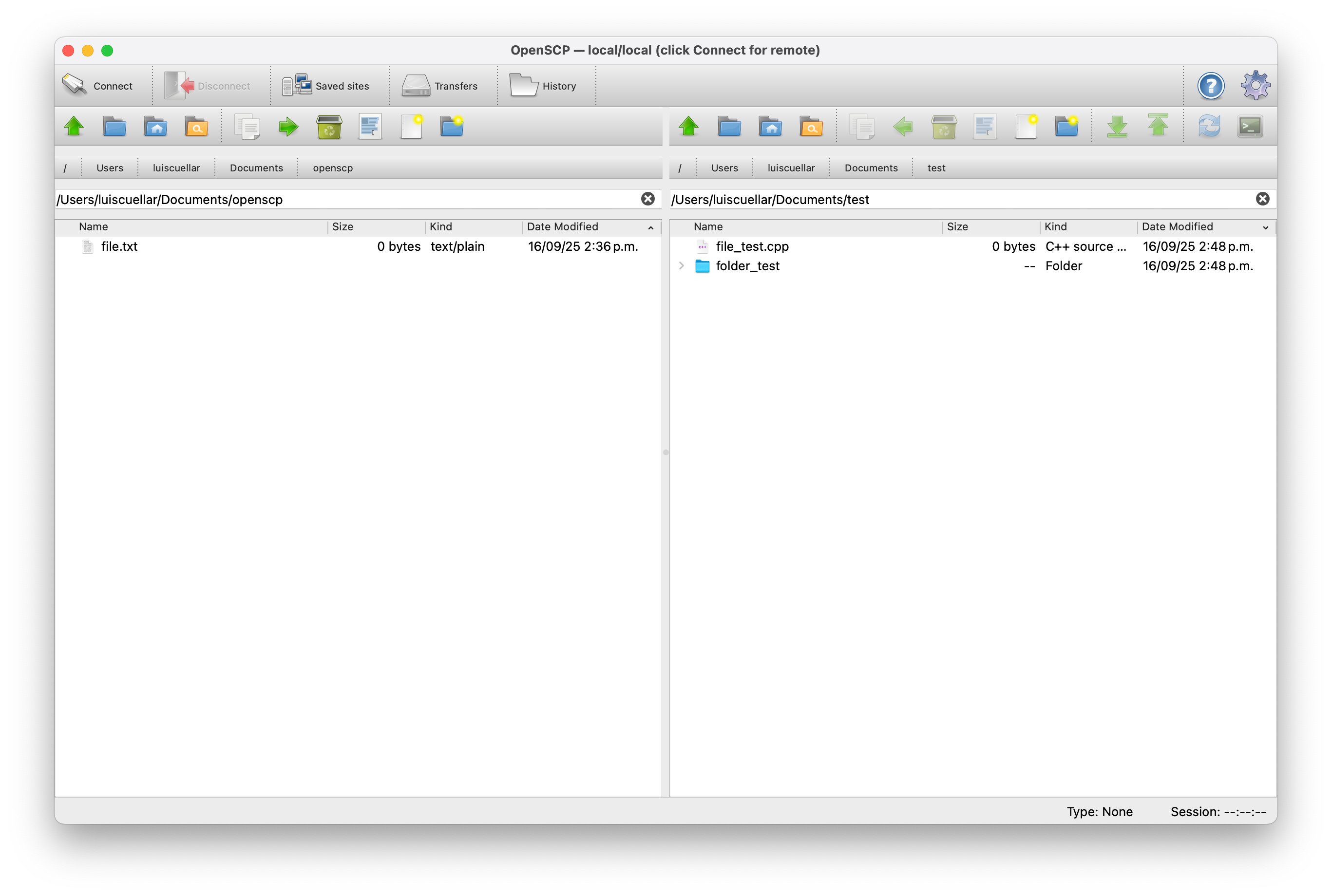Viewport: 1332px width, 896px height.
Task: Select file.txt in the left pane
Action: pyautogui.click(x=358, y=246)
